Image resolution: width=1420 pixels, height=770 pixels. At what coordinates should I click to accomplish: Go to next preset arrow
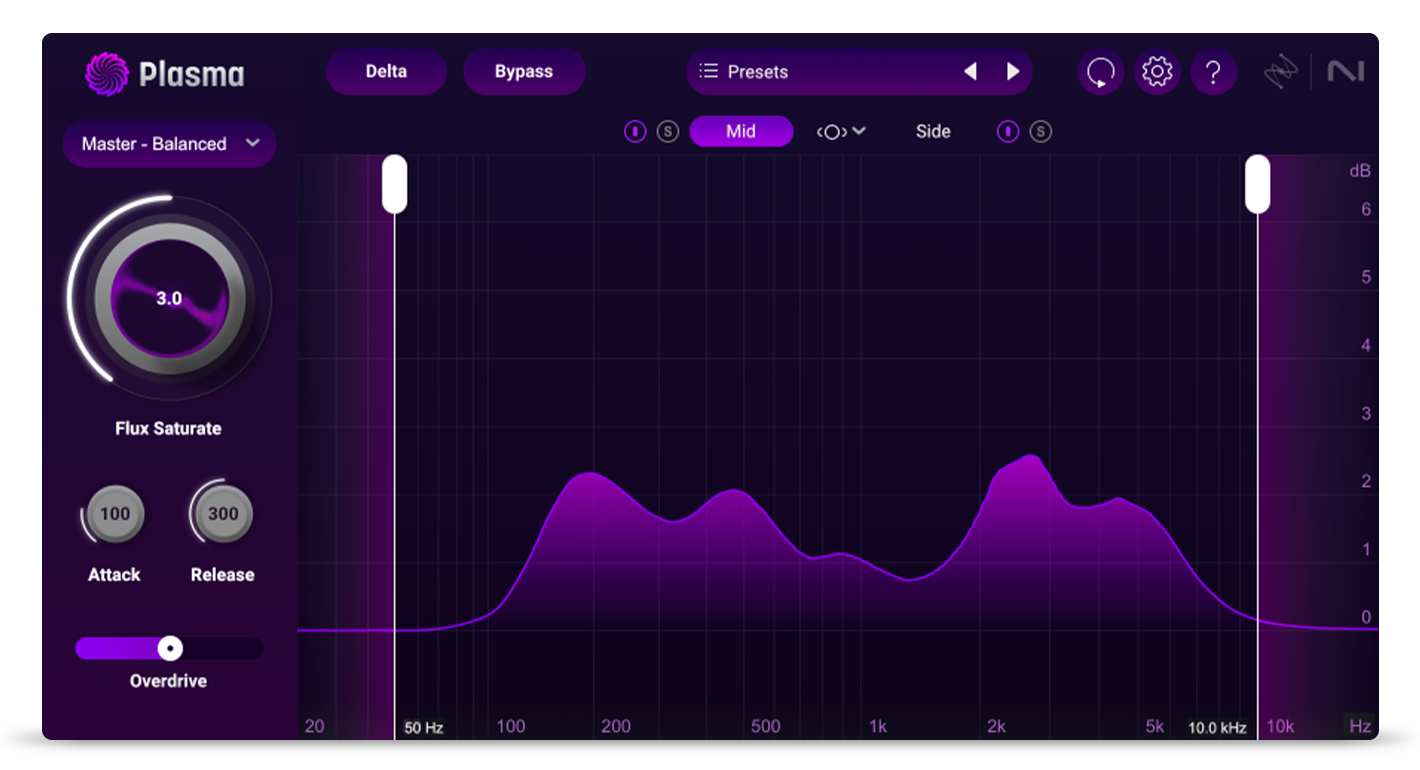[1013, 72]
